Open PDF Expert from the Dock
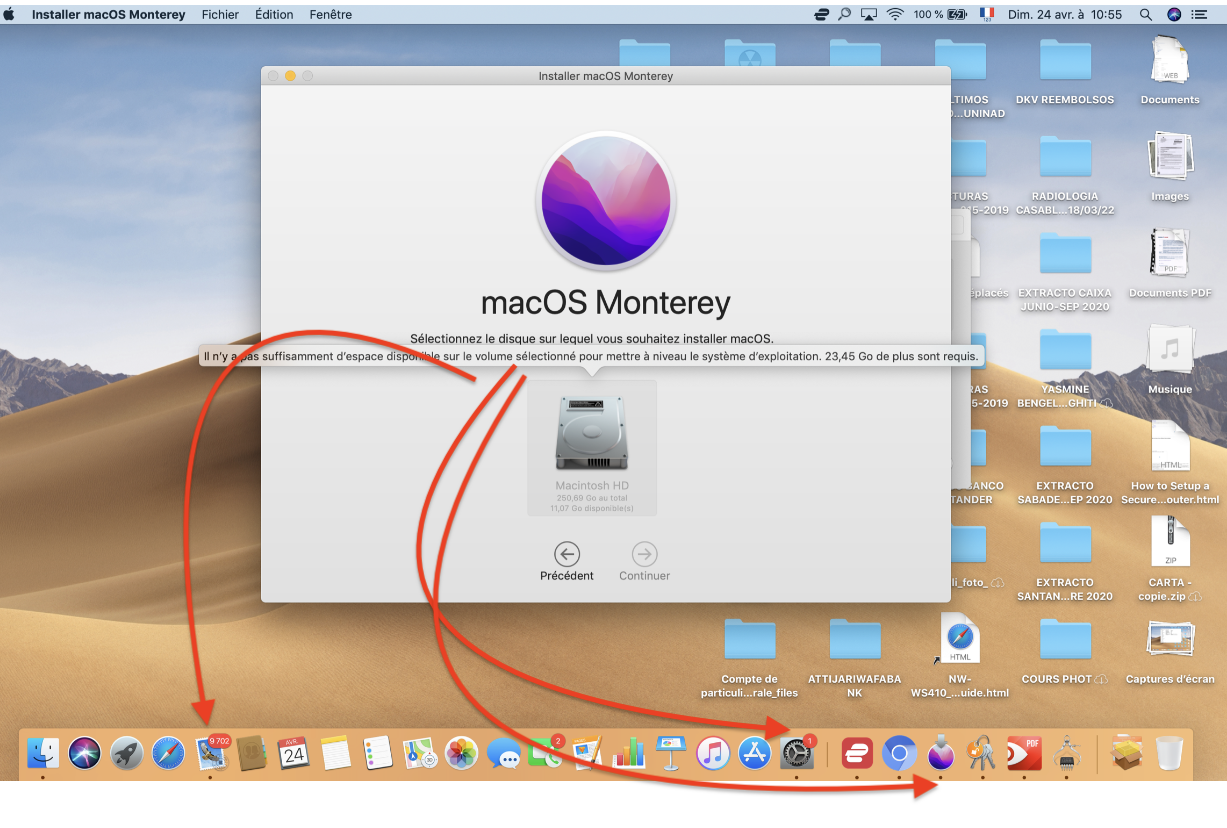 point(1025,753)
